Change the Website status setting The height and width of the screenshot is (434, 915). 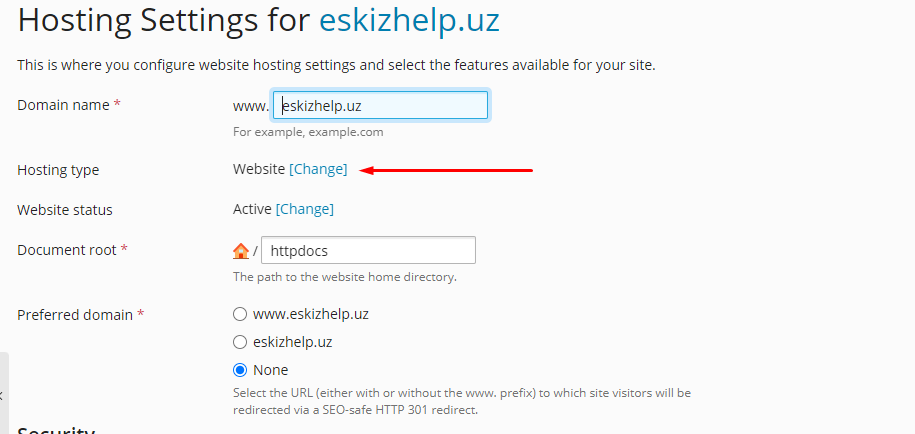[305, 210]
